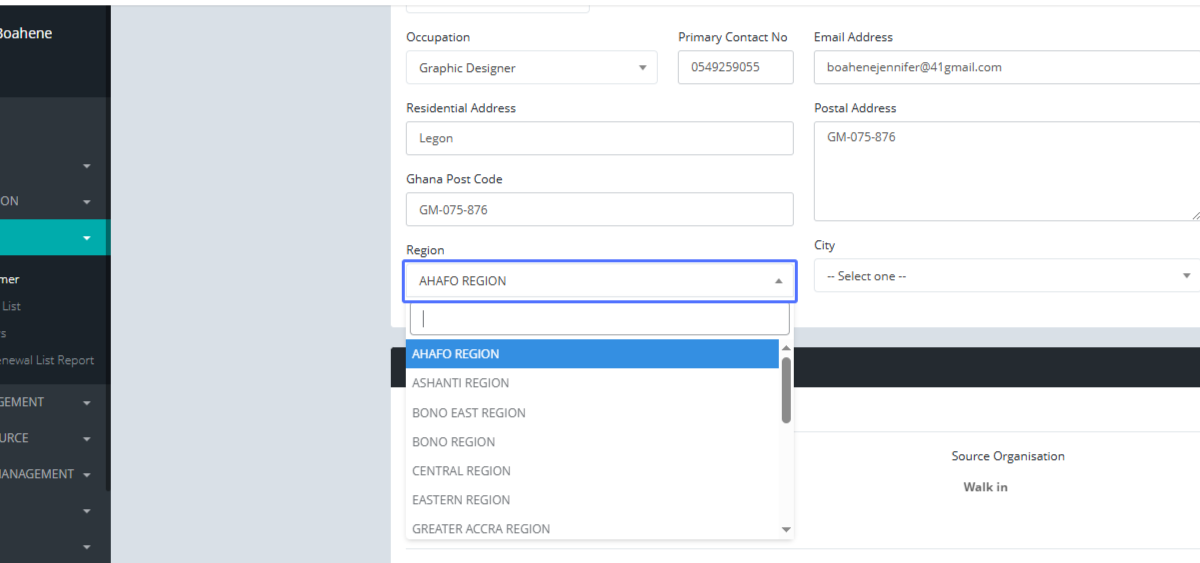Screen dimensions: 1200x563
Task: Click the scroll-up arrow in the region list
Action: 786,348
